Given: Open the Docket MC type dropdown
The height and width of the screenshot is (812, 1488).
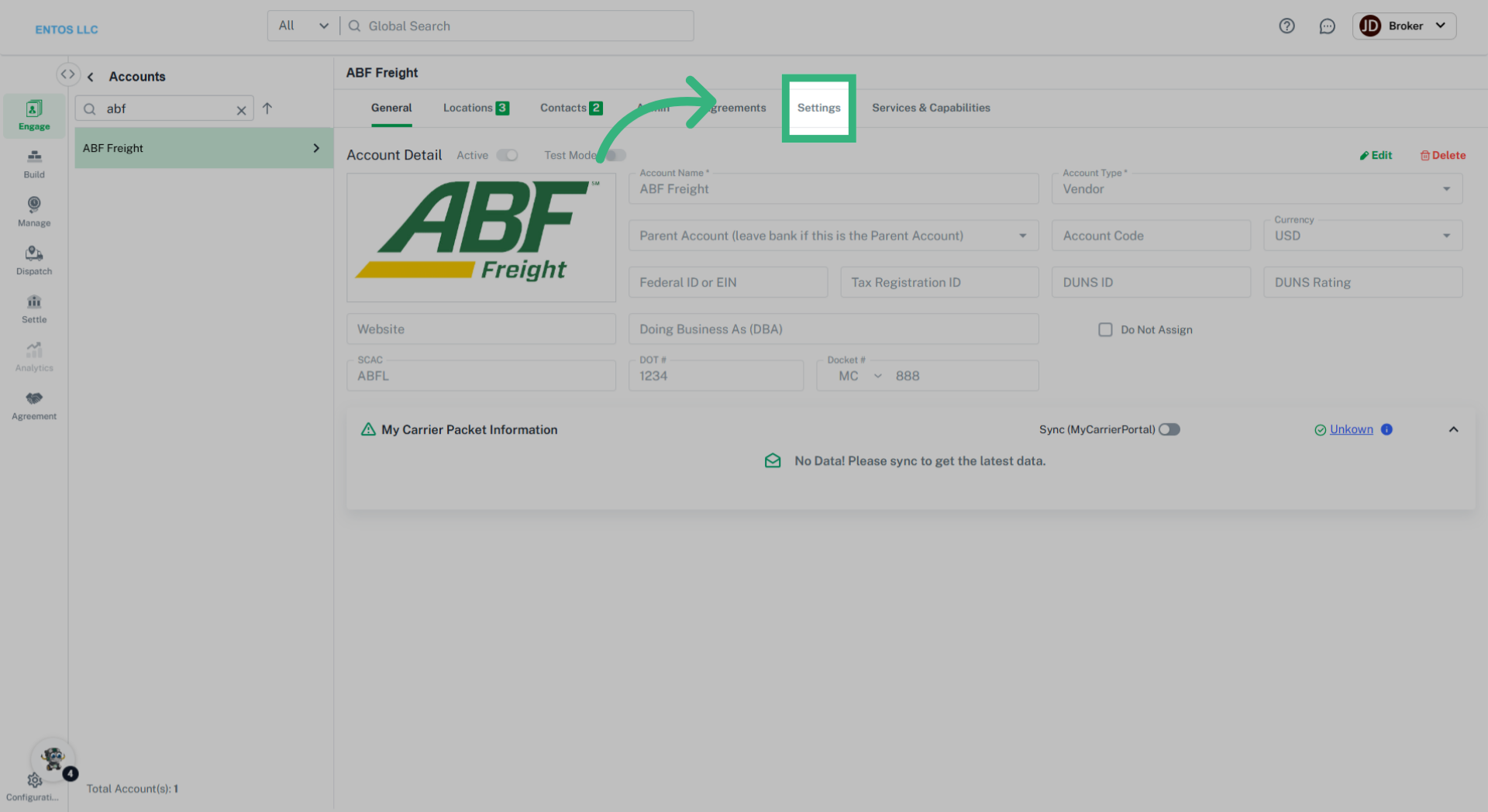Looking at the screenshot, I should (x=859, y=376).
